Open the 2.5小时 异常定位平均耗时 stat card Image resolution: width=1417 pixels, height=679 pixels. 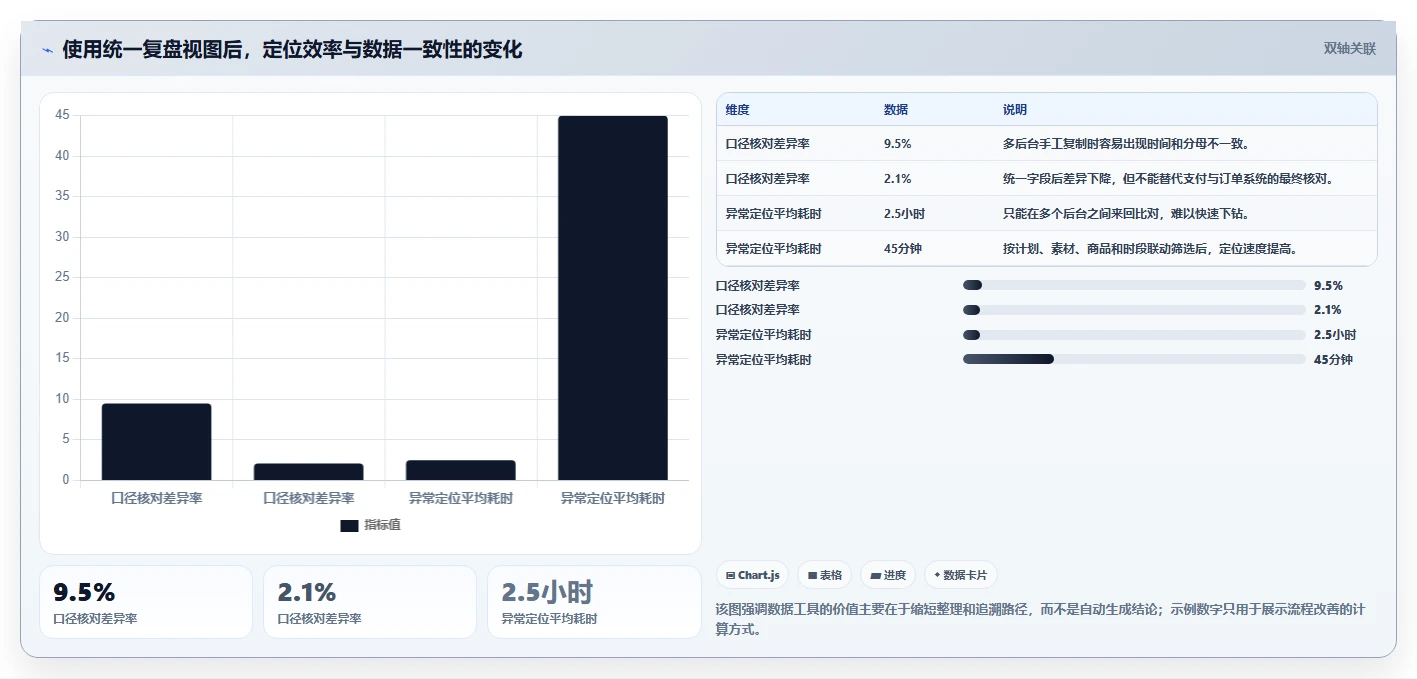[x=594, y=602]
